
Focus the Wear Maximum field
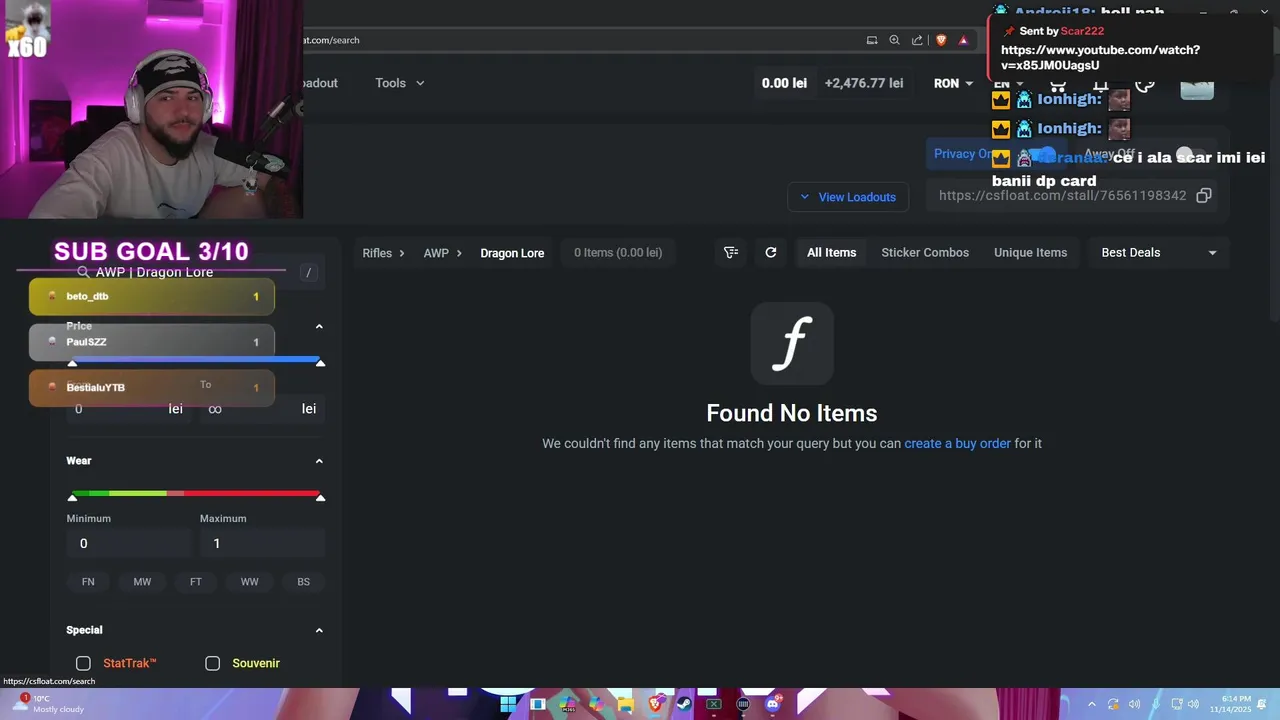coord(262,543)
